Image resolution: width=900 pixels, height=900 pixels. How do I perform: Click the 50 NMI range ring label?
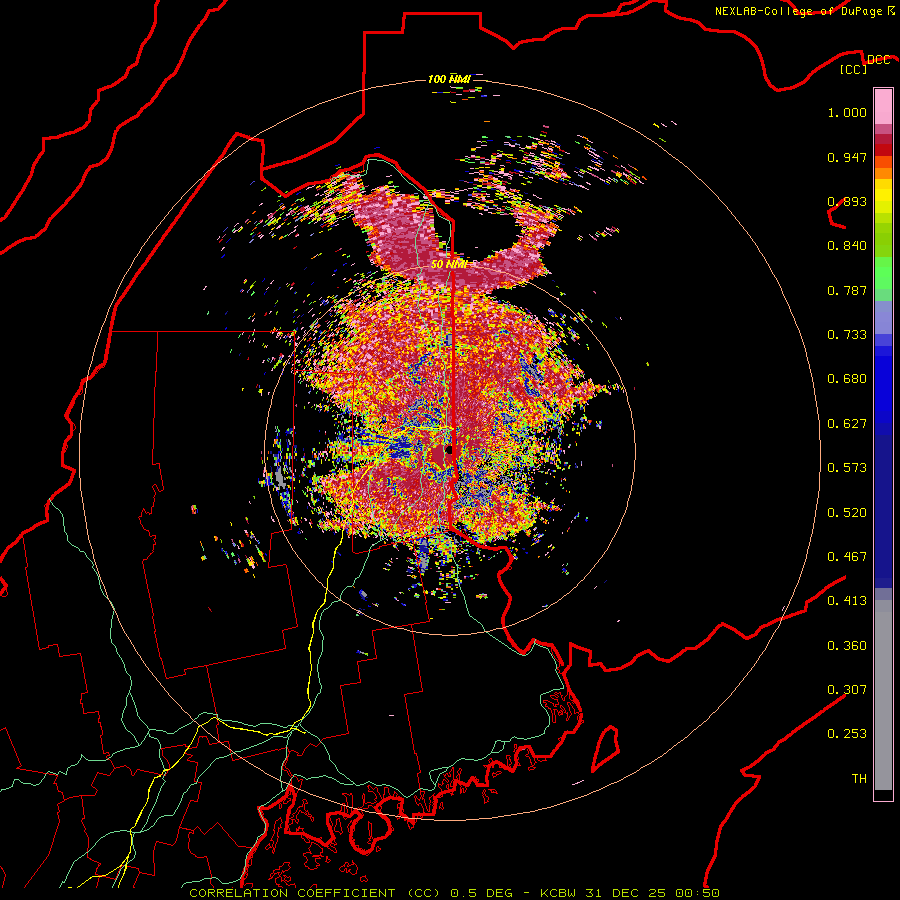449,264
